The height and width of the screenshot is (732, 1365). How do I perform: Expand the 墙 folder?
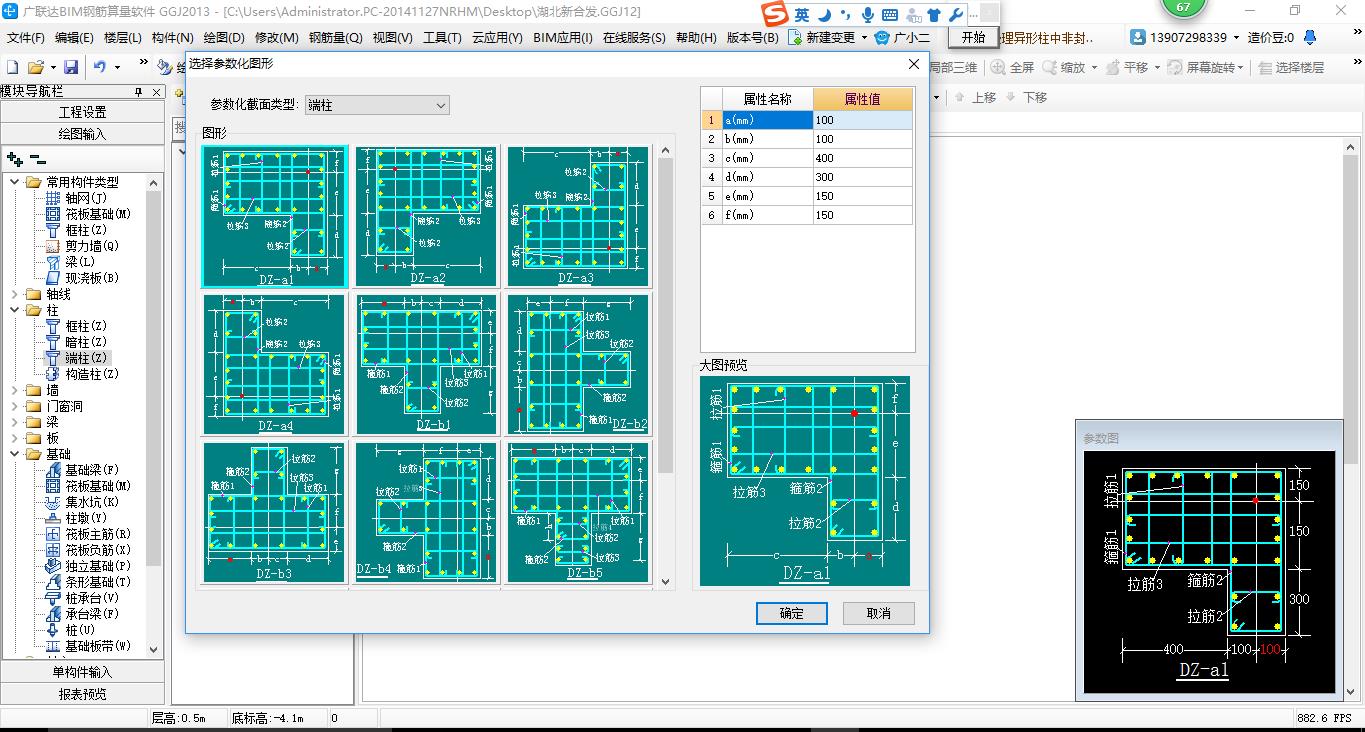click(14, 390)
